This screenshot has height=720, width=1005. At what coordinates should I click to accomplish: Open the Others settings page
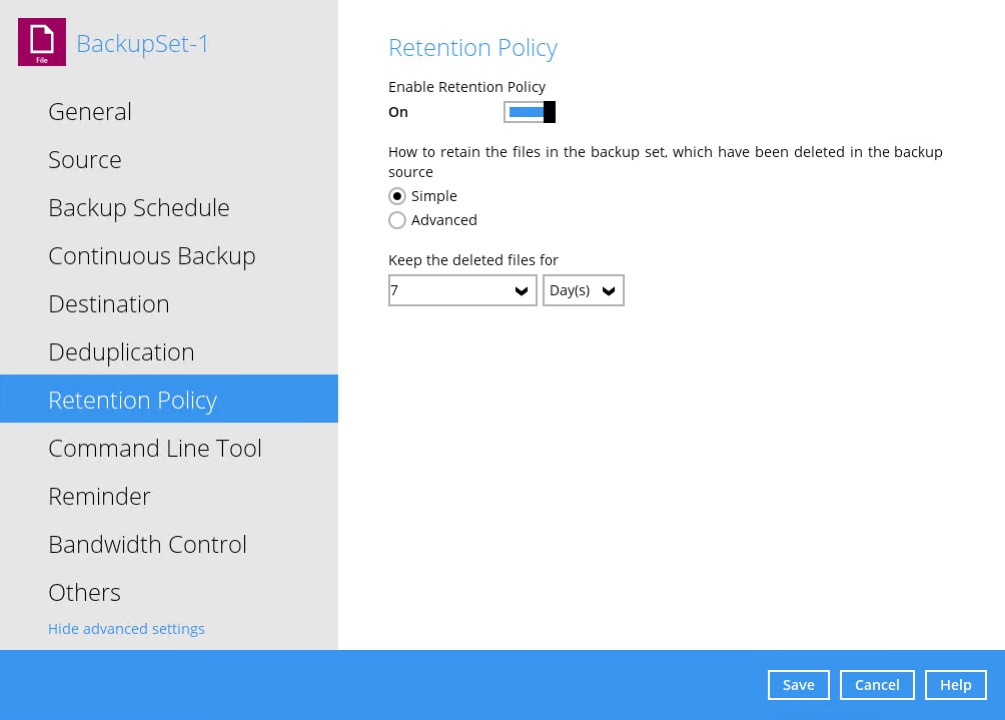click(x=84, y=592)
